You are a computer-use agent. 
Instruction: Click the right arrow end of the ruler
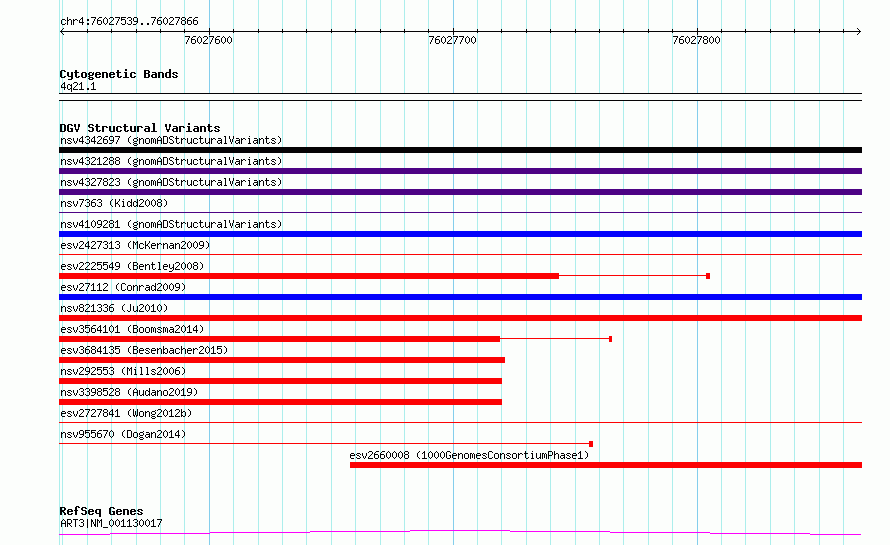(859, 32)
